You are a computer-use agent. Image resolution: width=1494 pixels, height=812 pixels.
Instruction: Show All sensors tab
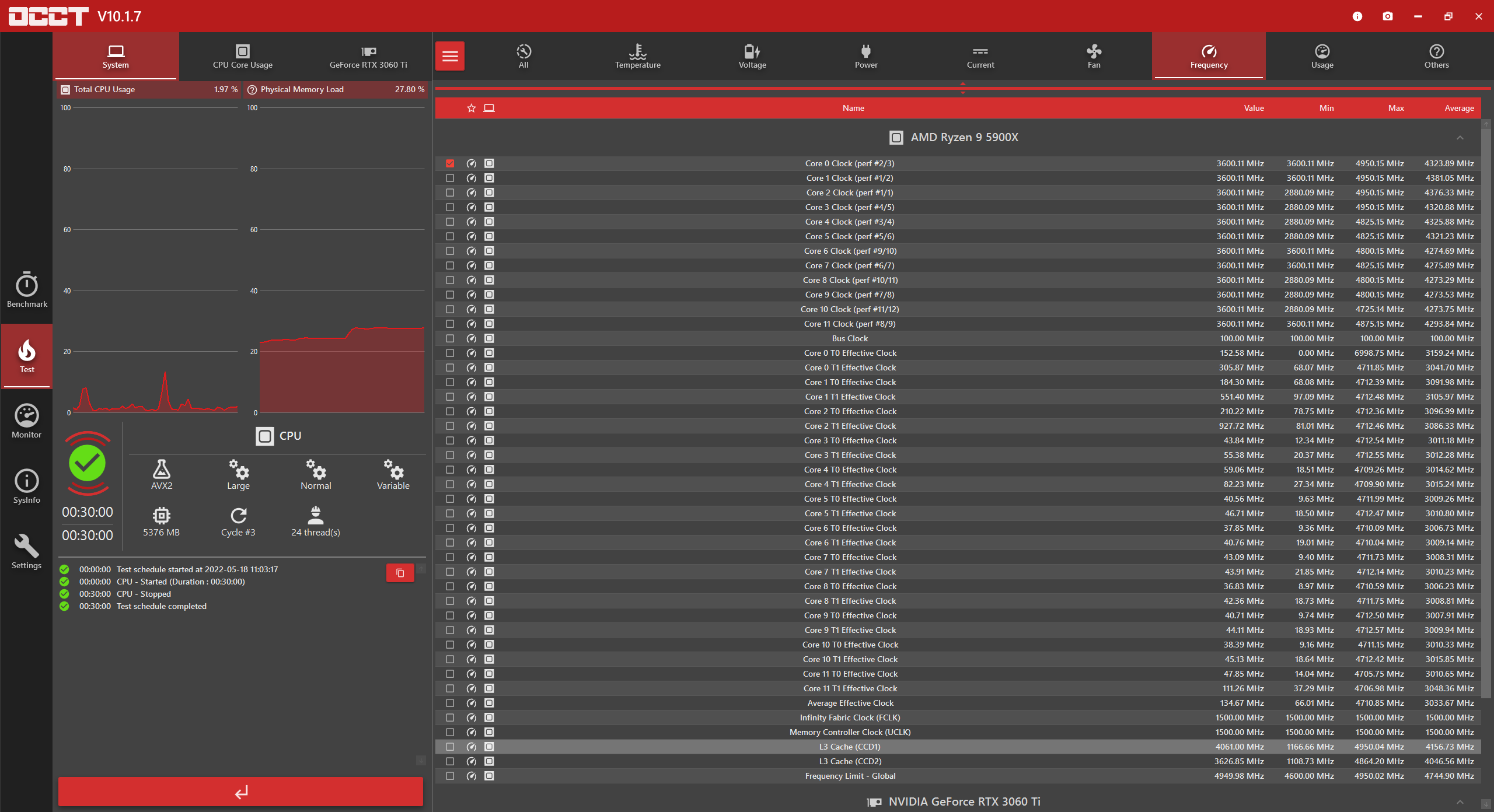click(x=523, y=56)
